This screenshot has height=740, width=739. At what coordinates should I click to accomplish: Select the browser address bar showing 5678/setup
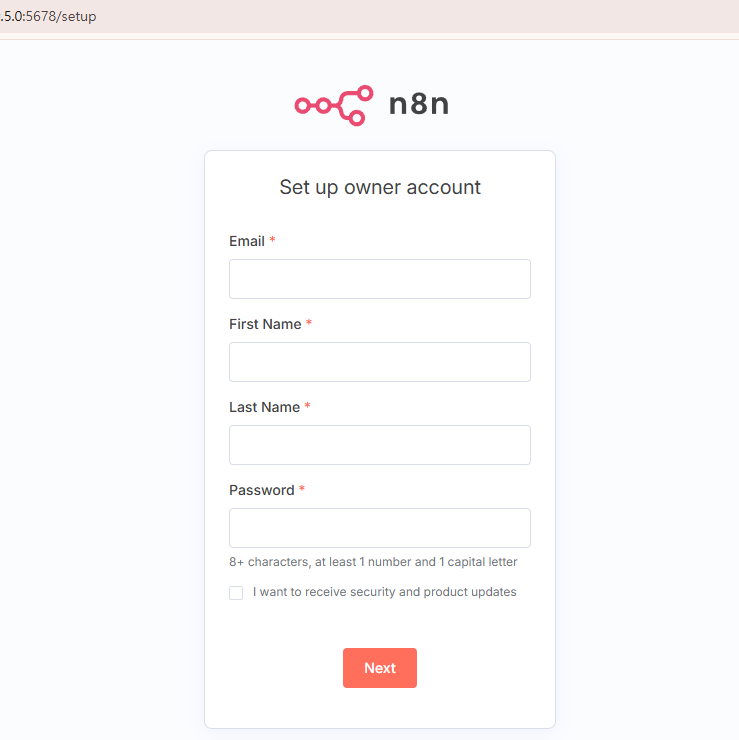48,16
